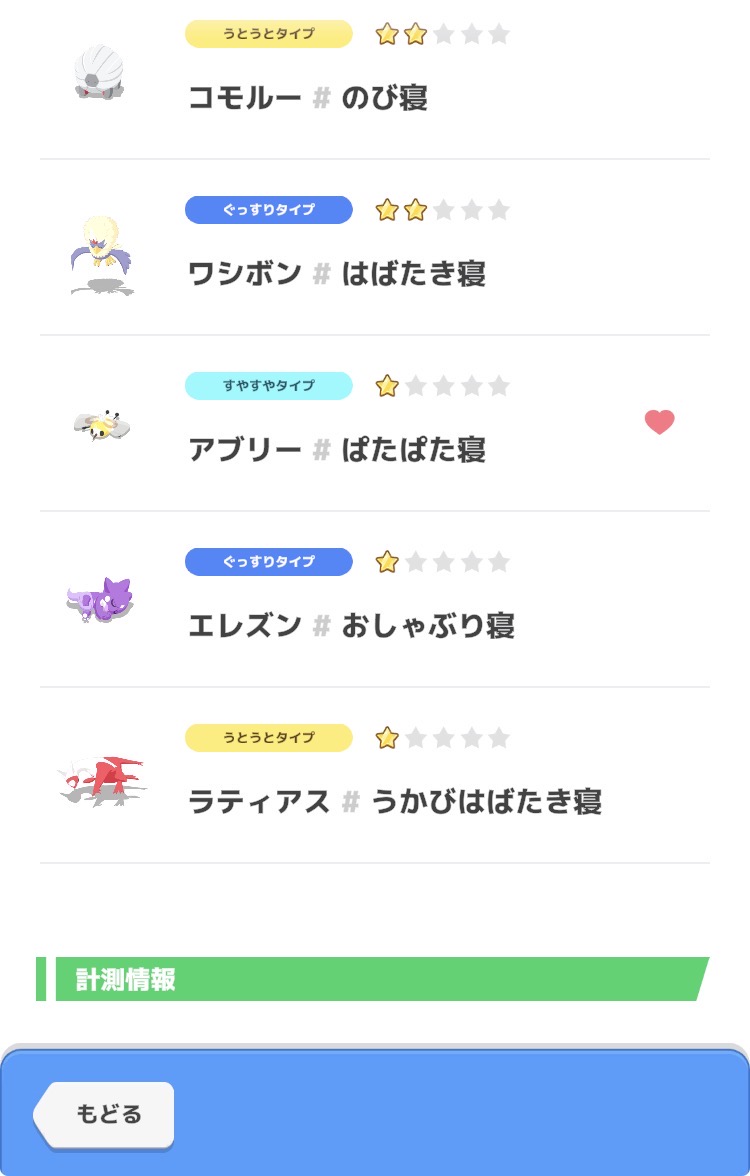Tap the 計測情報 green section header
The image size is (750, 1176).
372,979
